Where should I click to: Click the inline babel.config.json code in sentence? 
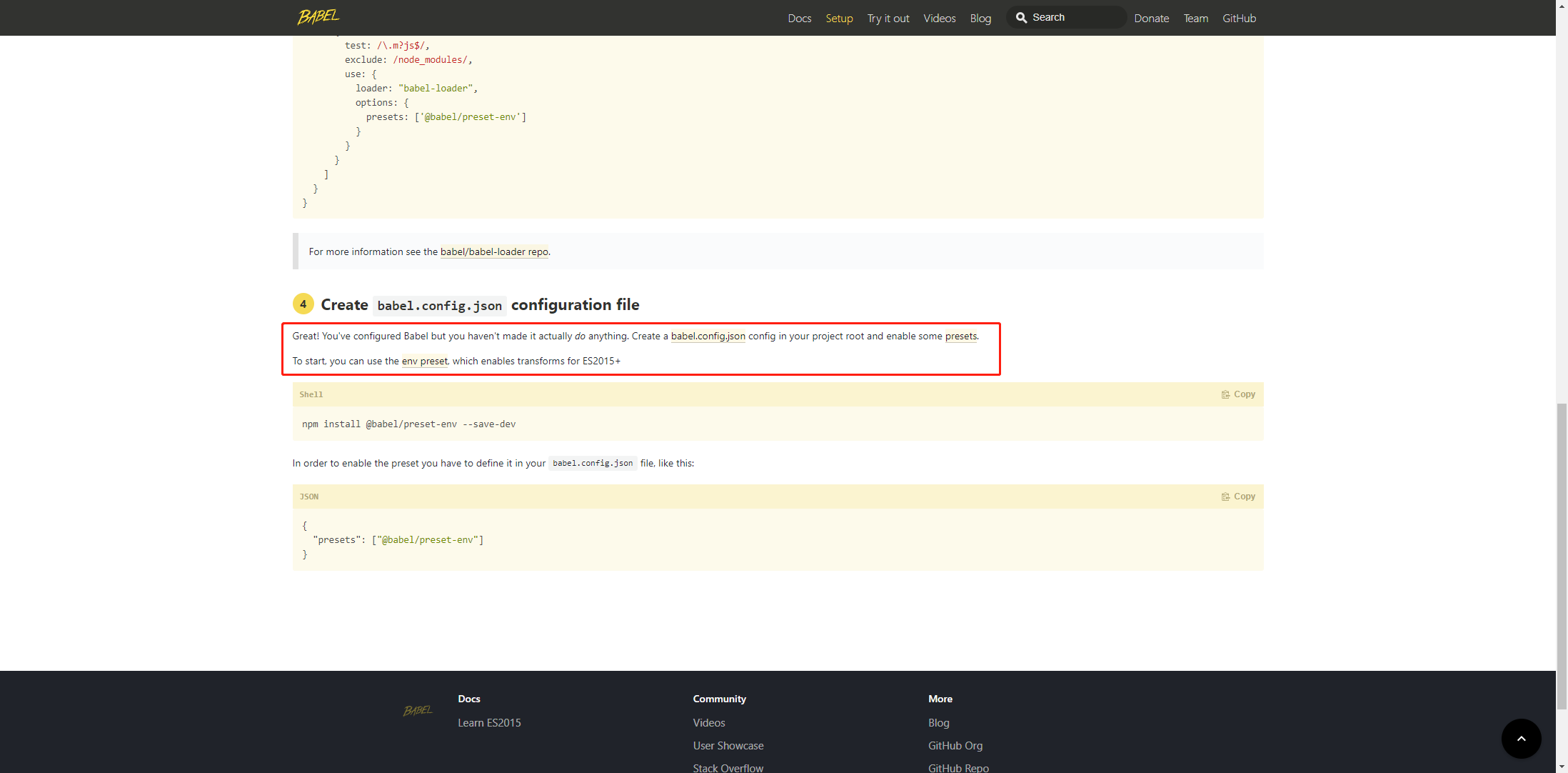[593, 463]
